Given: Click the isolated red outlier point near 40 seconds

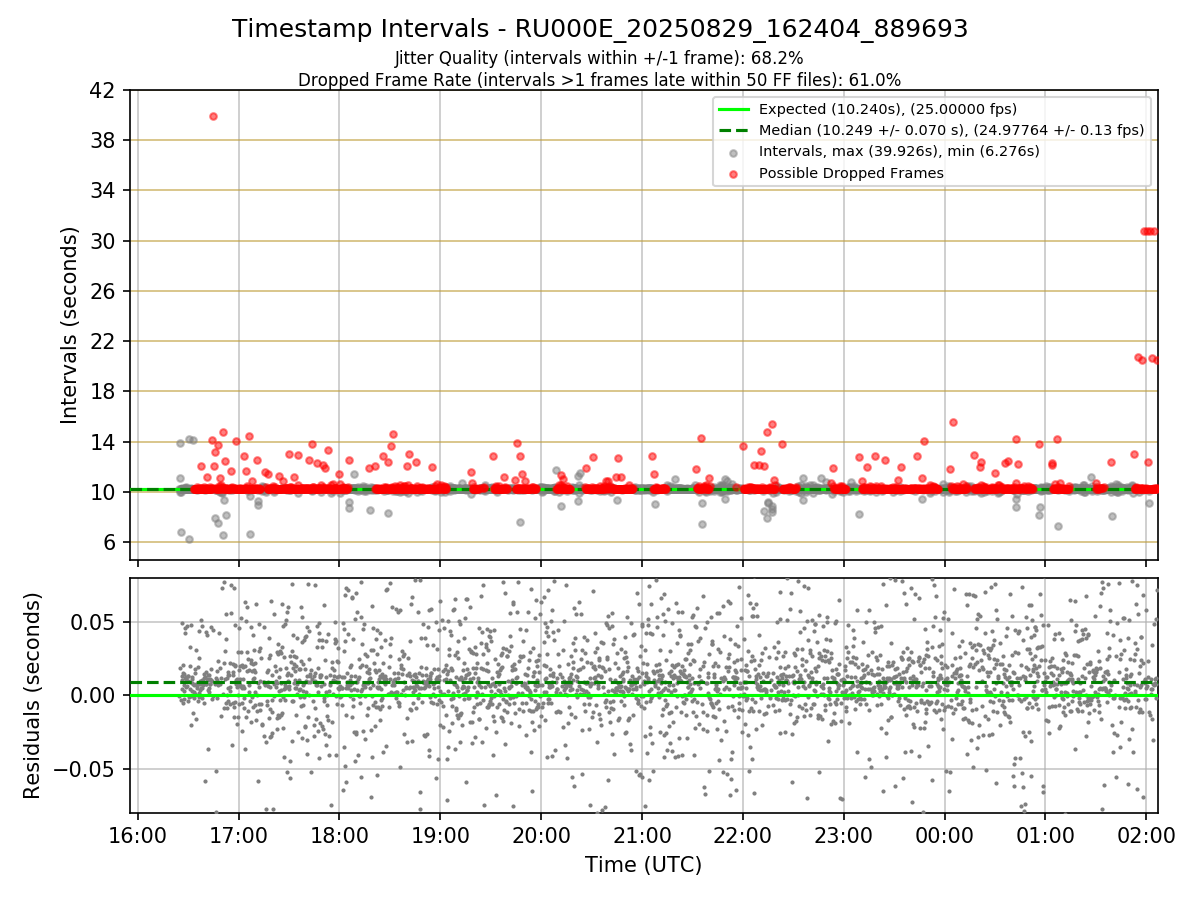Looking at the screenshot, I should (x=213, y=116).
